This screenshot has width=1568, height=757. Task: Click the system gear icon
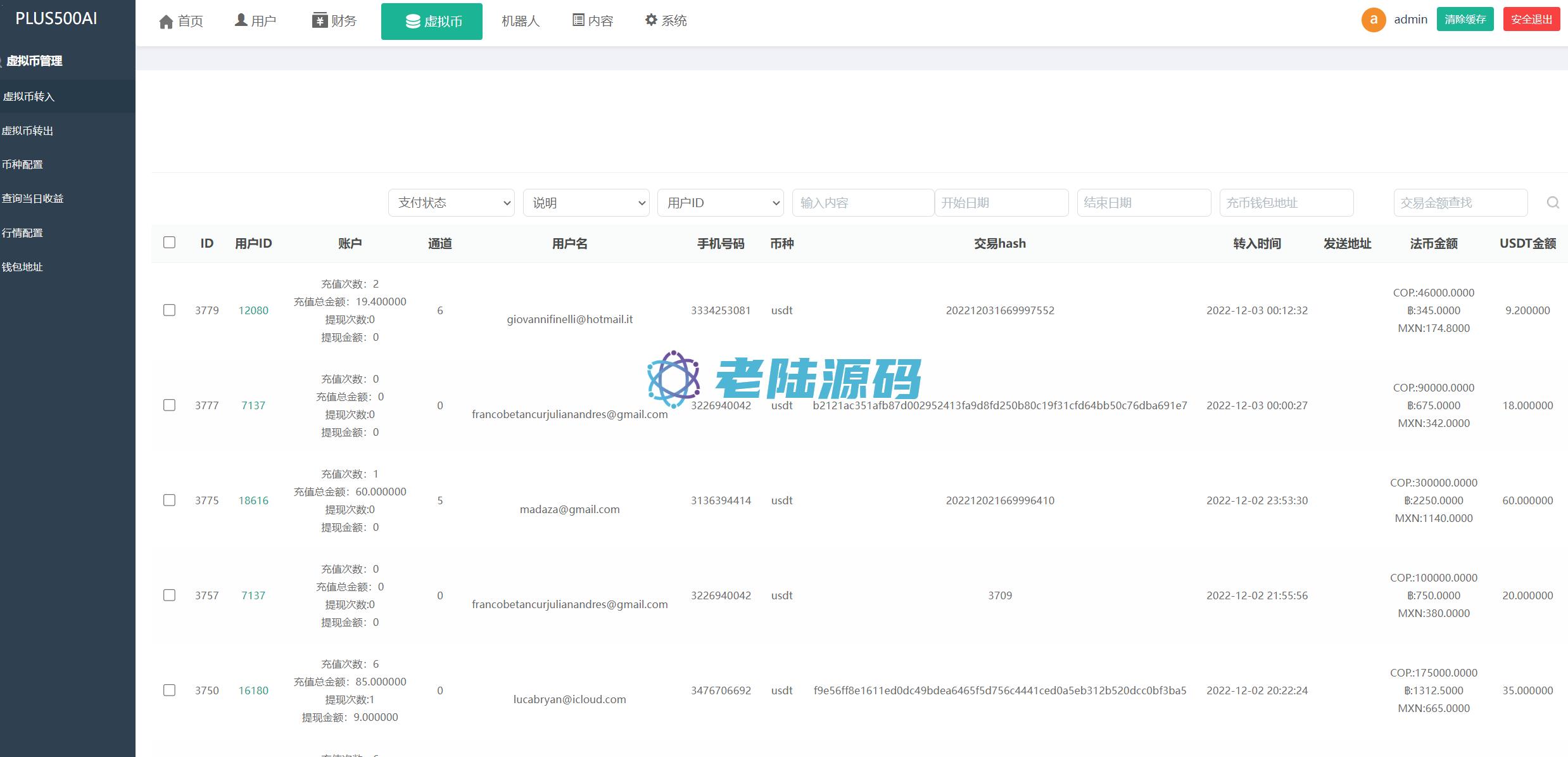click(651, 20)
